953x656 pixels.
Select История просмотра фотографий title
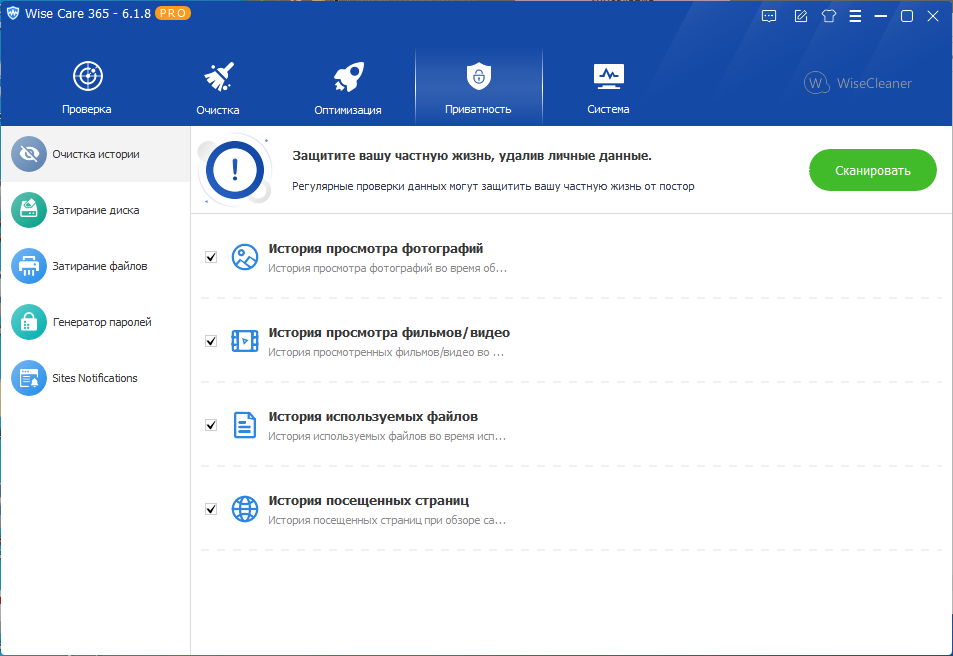coord(376,249)
